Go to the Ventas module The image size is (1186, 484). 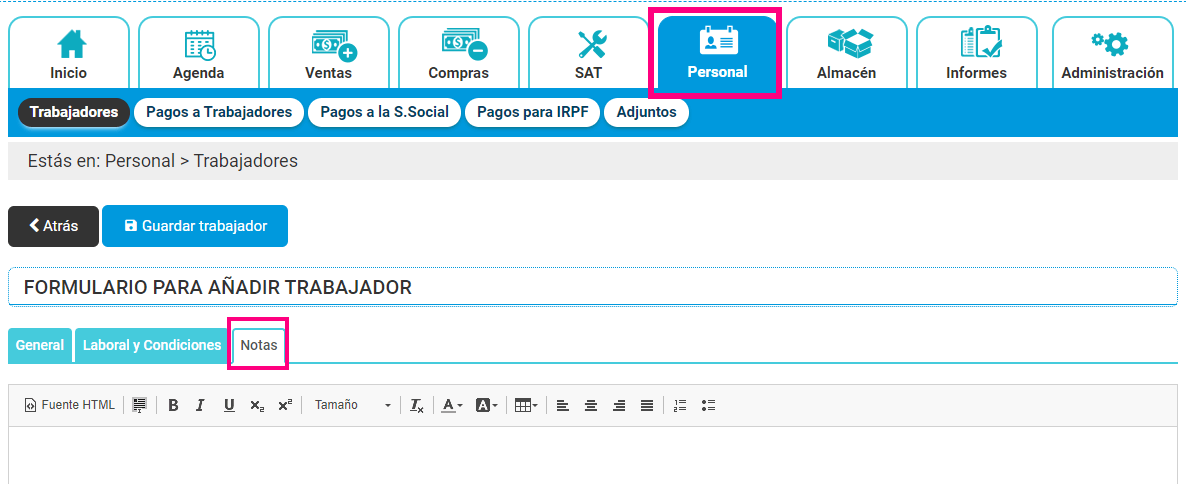click(x=329, y=53)
